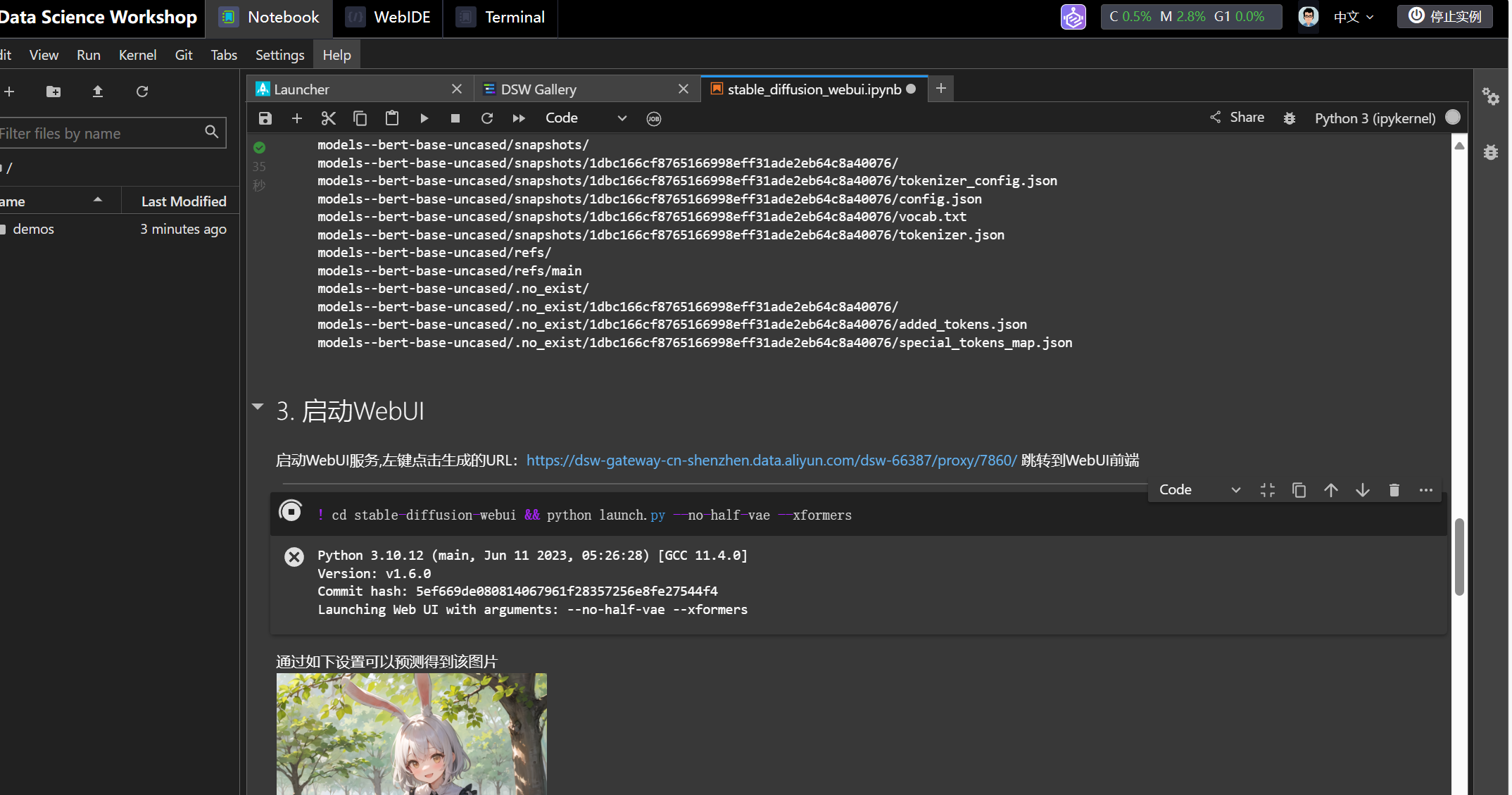Move this cell up
The image size is (1512, 795).
pyautogui.click(x=1331, y=490)
